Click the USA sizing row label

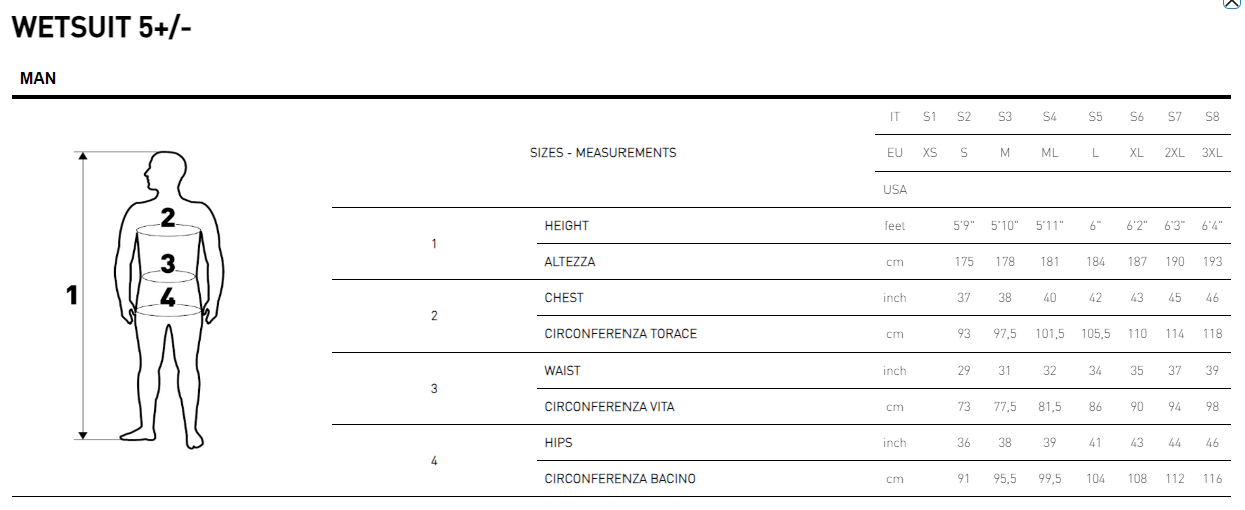click(x=895, y=189)
